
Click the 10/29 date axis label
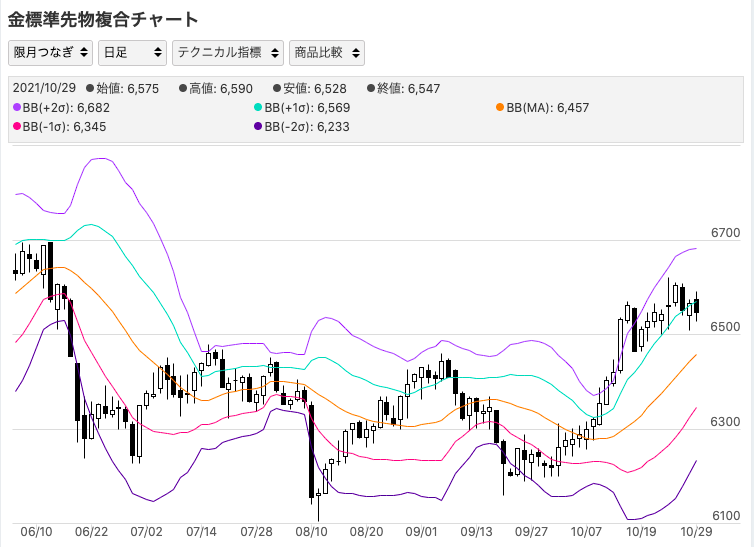pyautogui.click(x=696, y=532)
